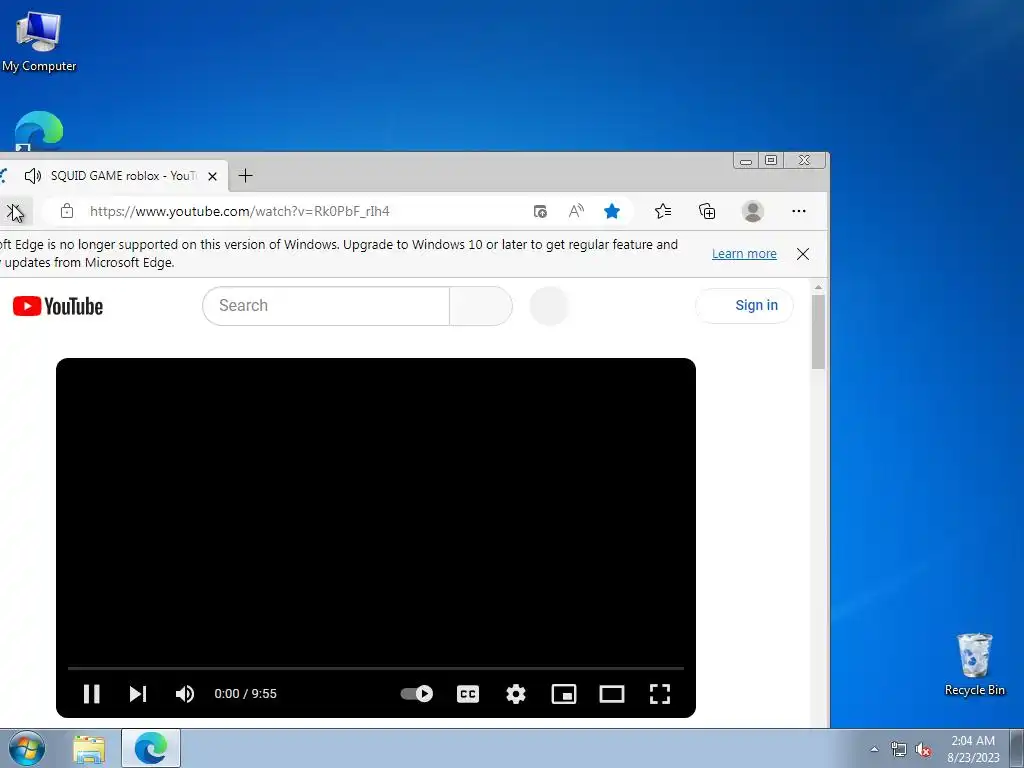Click the muted speaker tray icon

click(923, 750)
